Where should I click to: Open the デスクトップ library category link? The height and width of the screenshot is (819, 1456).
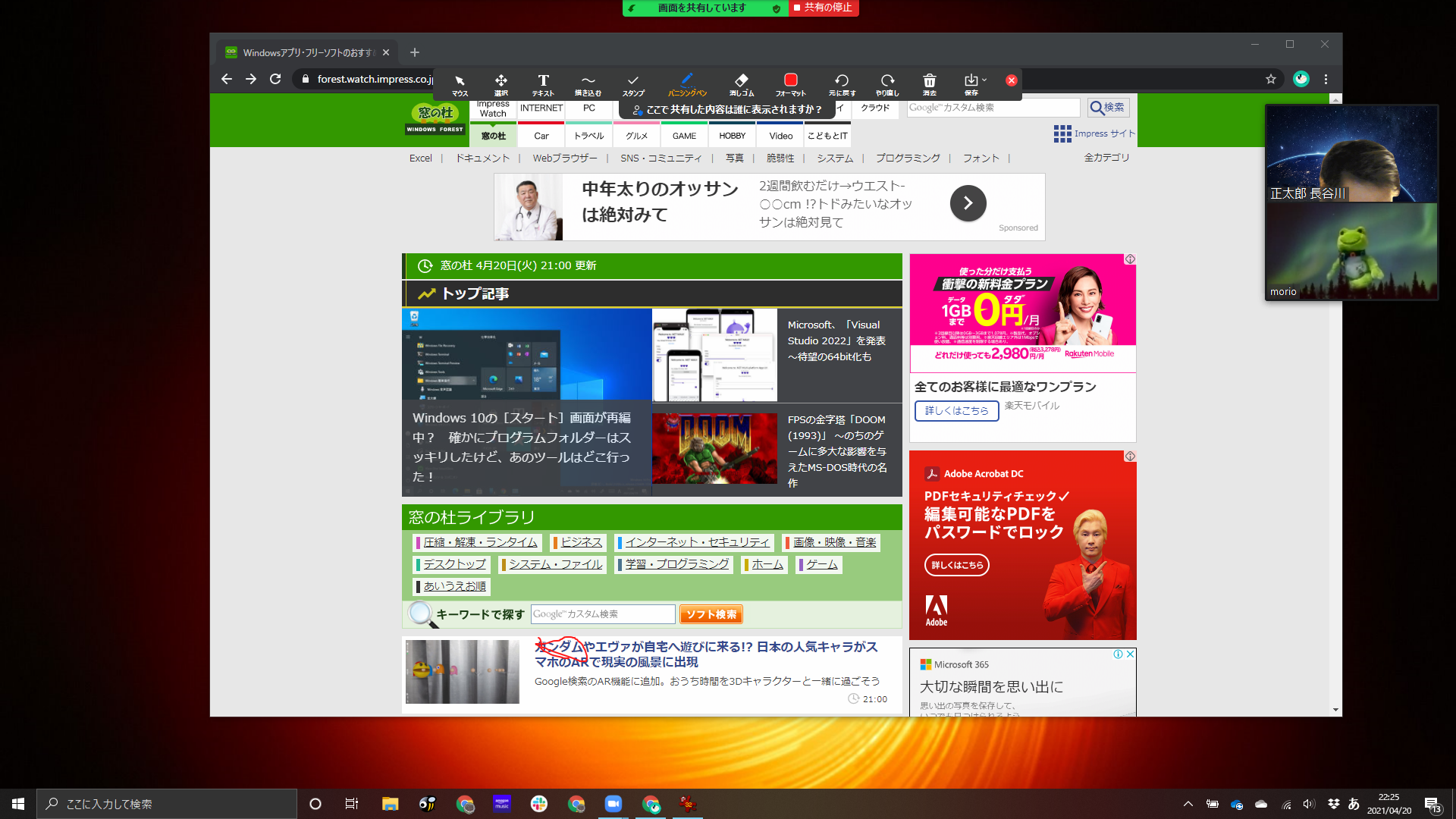point(454,564)
